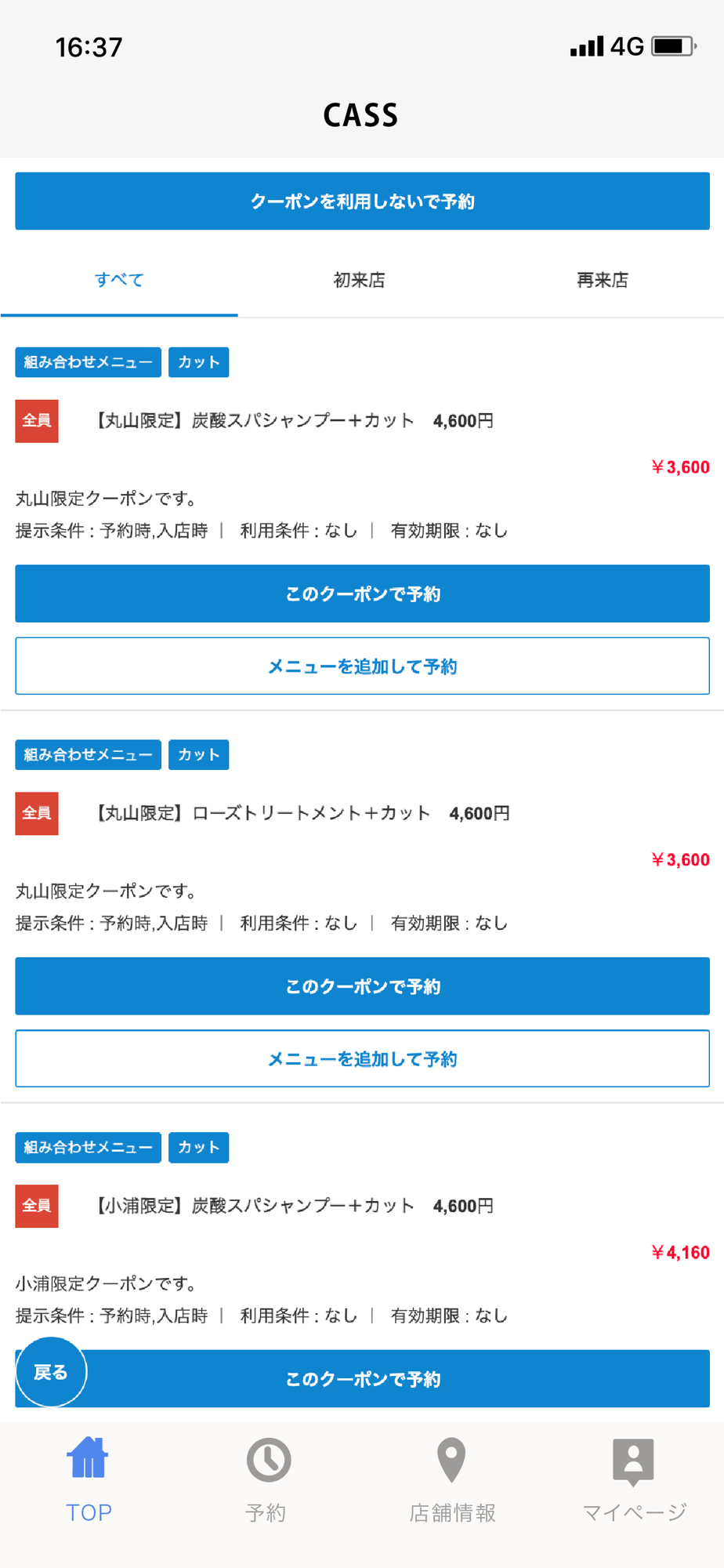Tap the カット tag of second coupon

pos(199,755)
